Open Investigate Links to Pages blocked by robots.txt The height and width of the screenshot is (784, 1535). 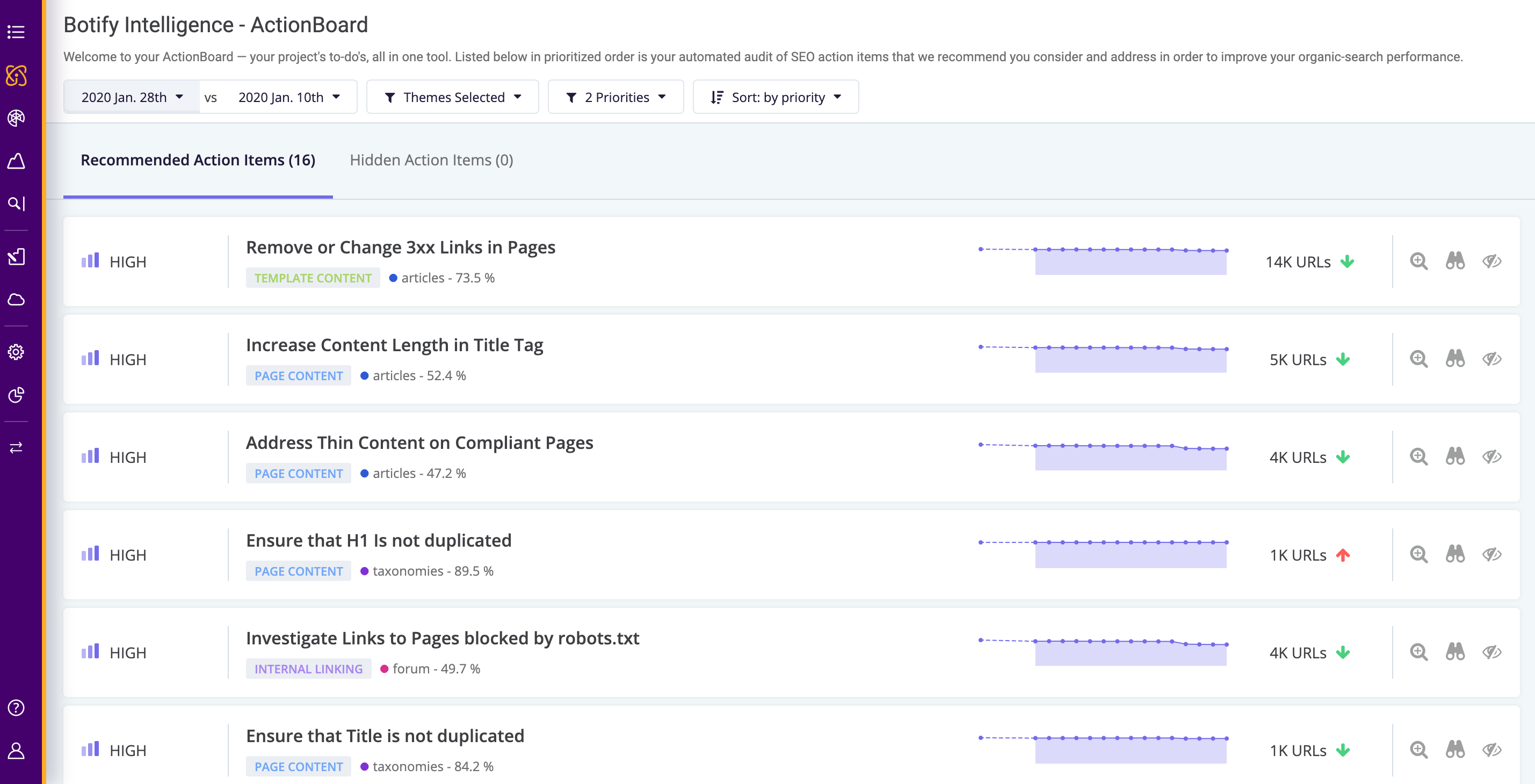[x=443, y=638]
